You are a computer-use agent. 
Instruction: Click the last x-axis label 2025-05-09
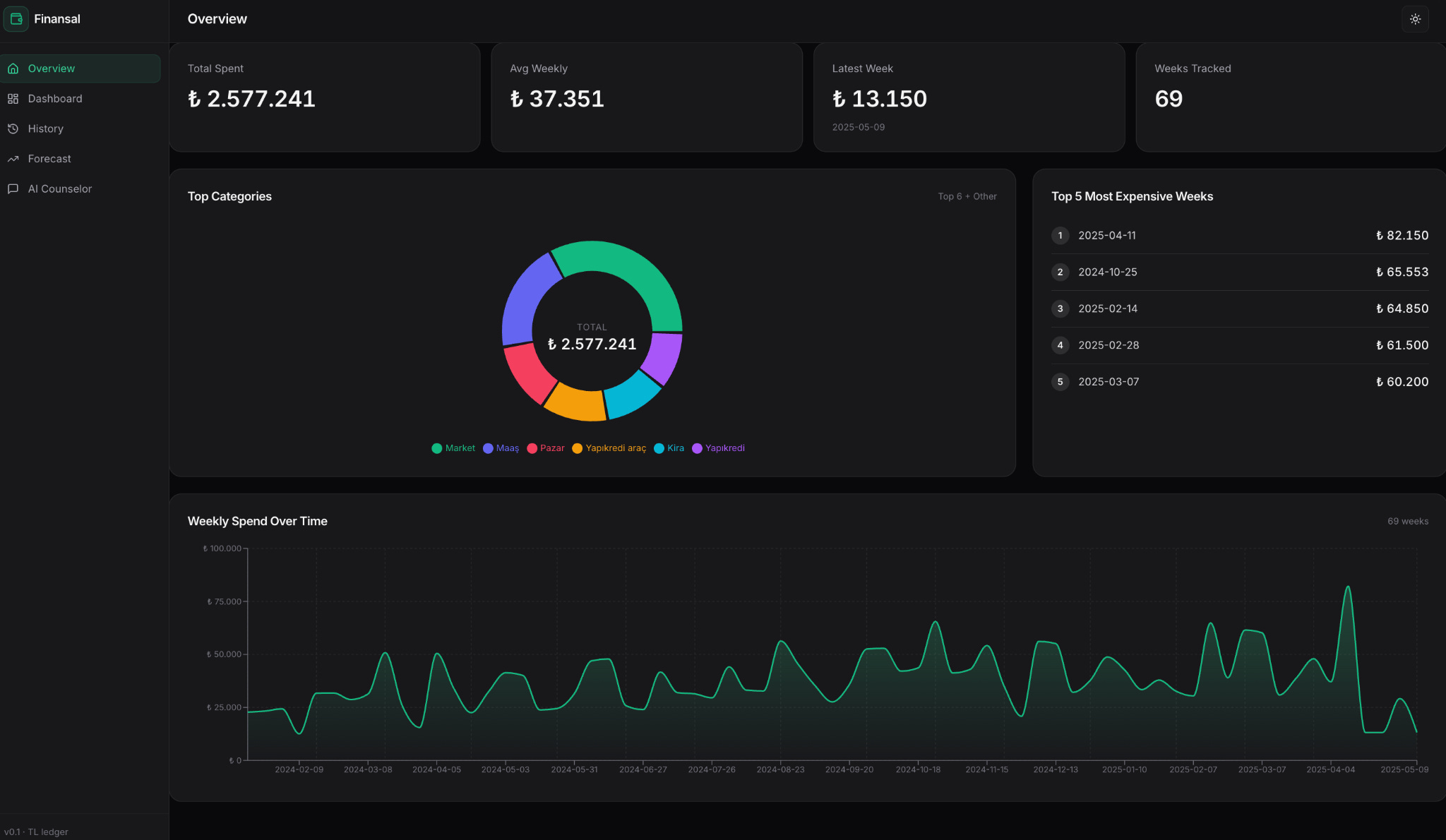click(x=1404, y=769)
